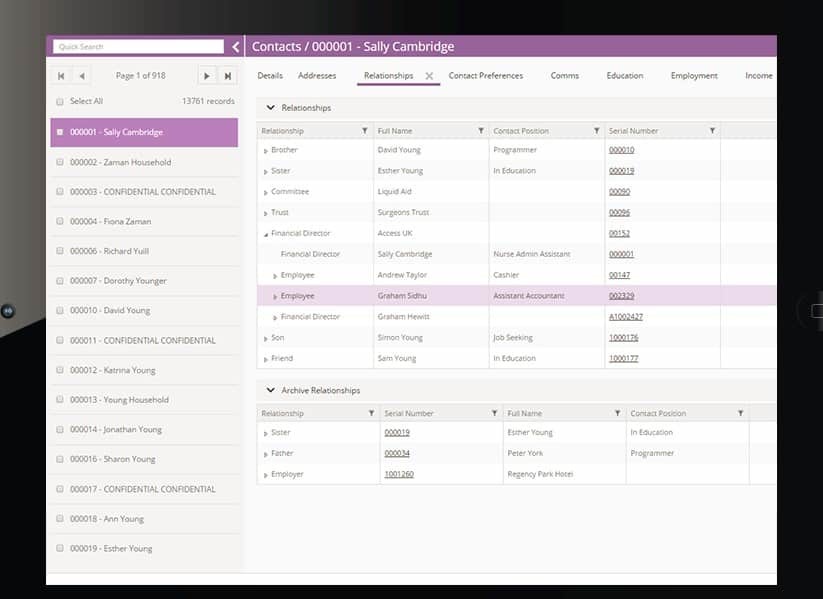Viewport: 823px width, 599px height.
Task: Click into the Quick Search field
Action: coord(139,47)
